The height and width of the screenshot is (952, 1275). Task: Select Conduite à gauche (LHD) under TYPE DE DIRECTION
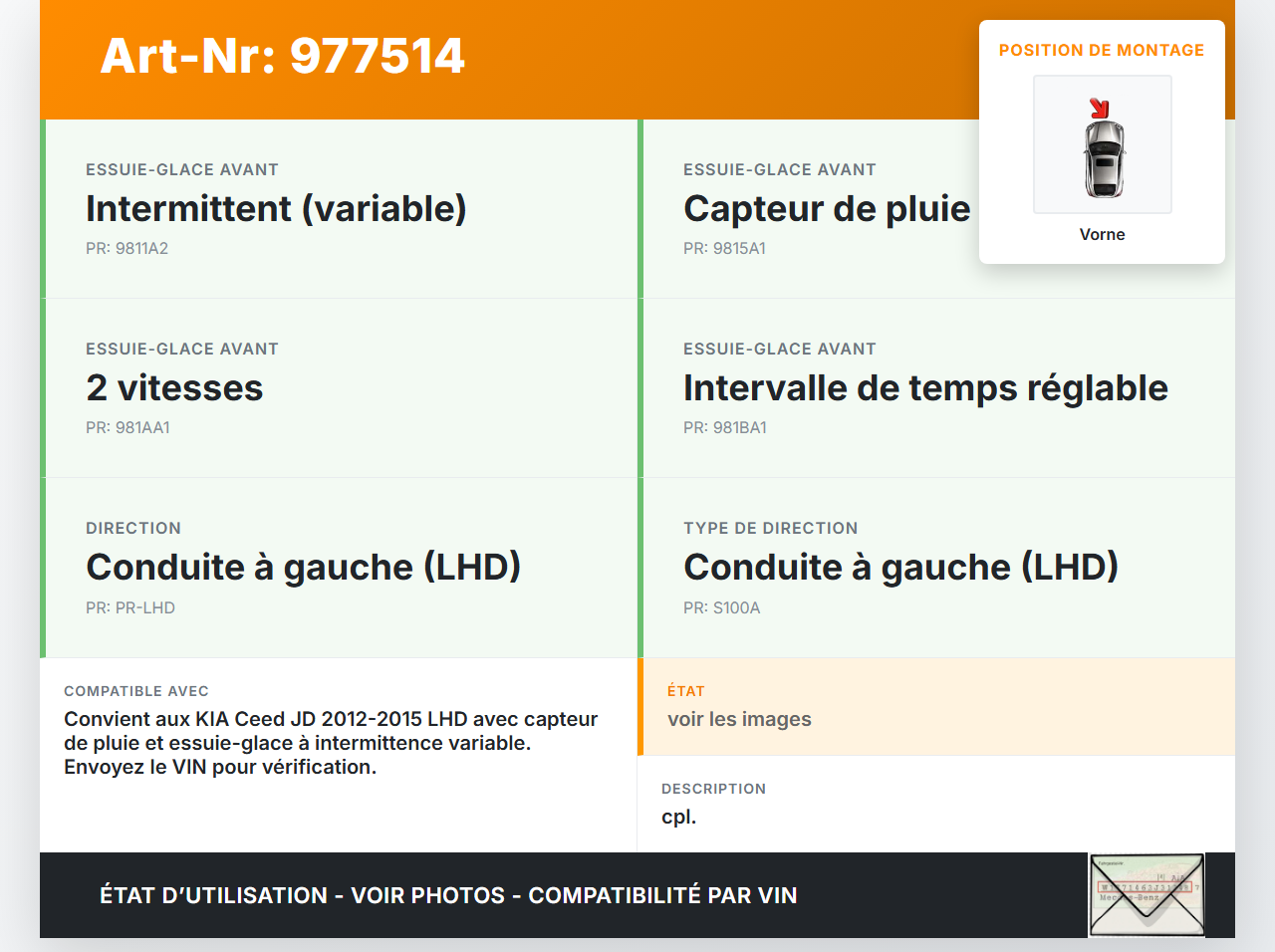[901, 567]
